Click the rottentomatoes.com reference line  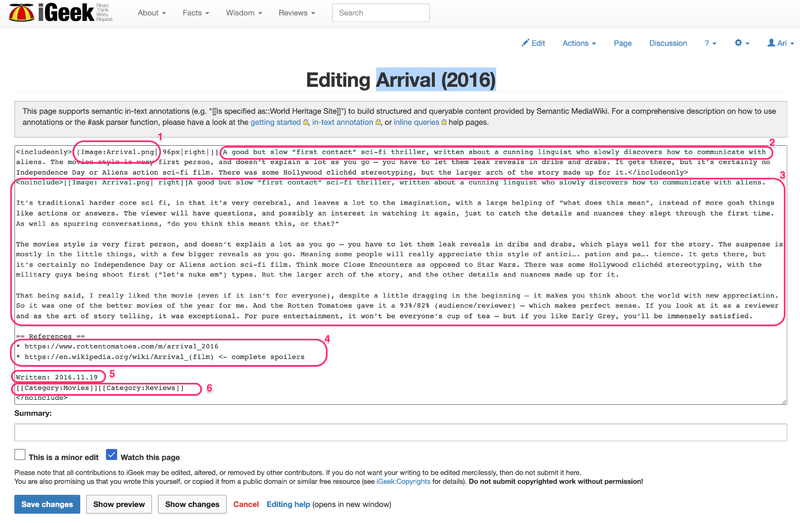click(117, 346)
